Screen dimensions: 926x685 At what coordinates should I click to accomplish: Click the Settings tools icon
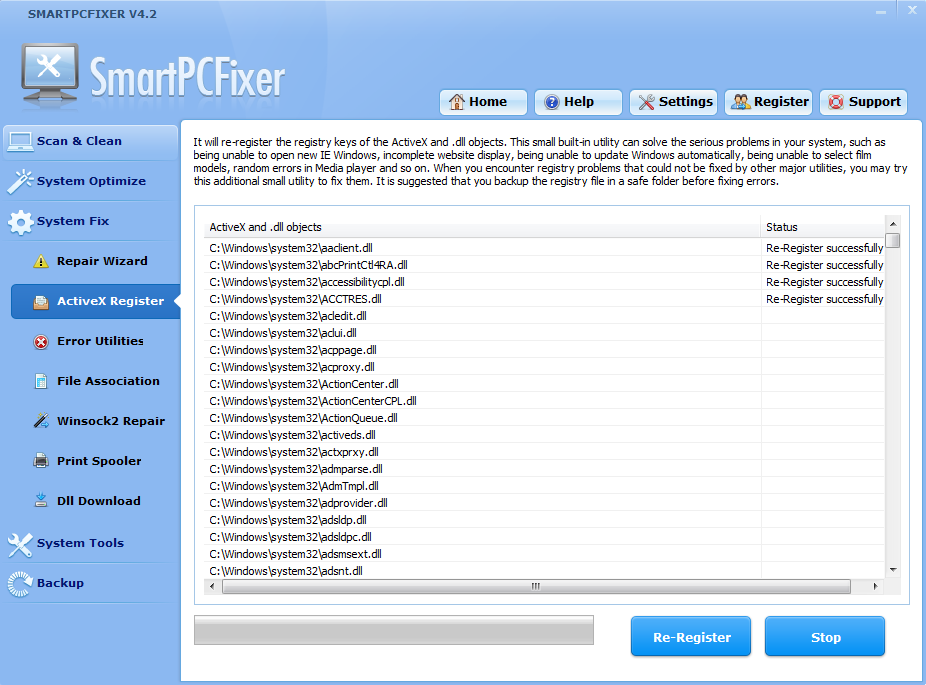[646, 102]
